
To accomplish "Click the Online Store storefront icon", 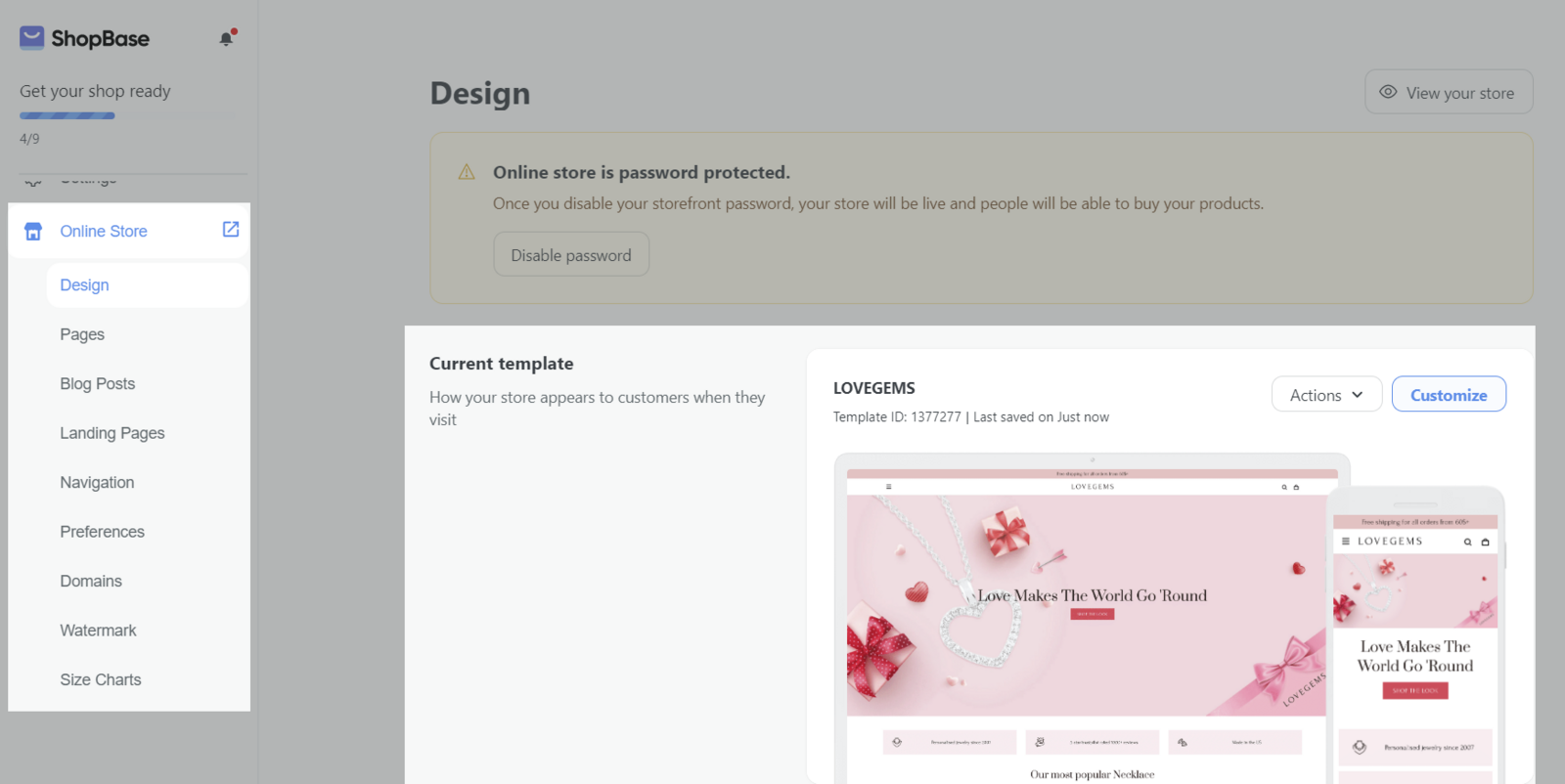I will click(x=33, y=232).
